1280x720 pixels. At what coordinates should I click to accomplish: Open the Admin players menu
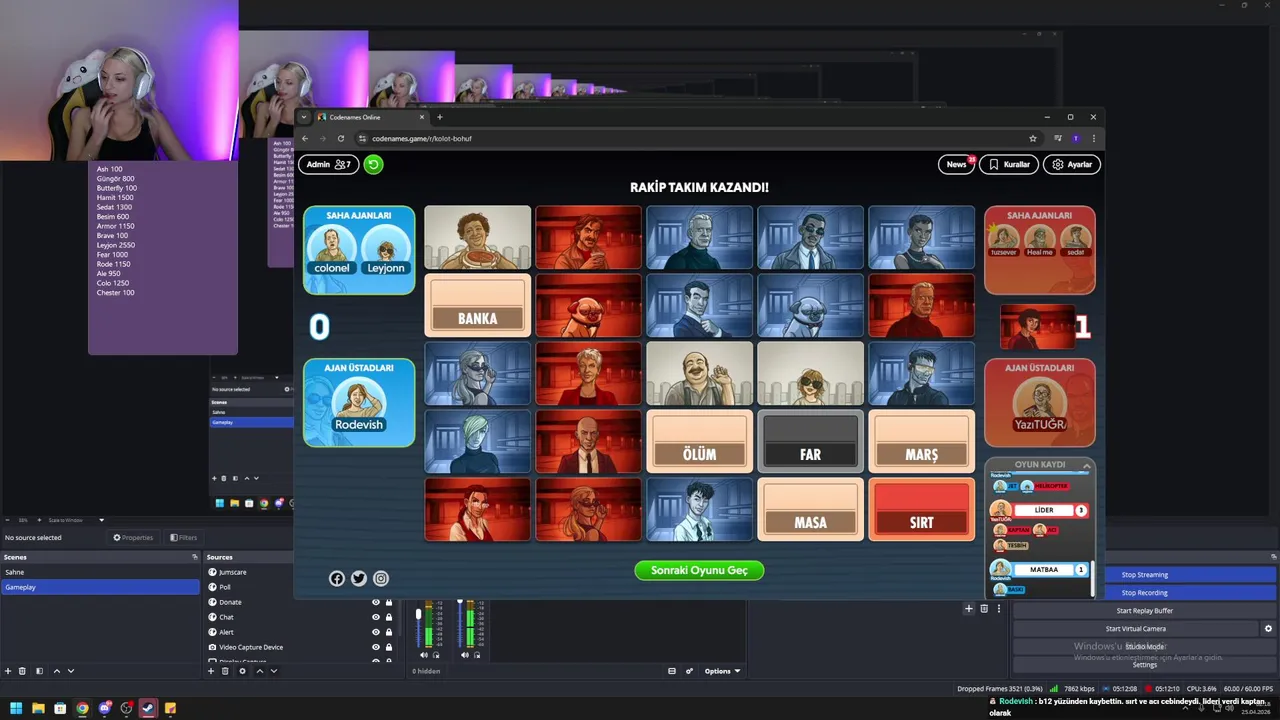(x=328, y=164)
